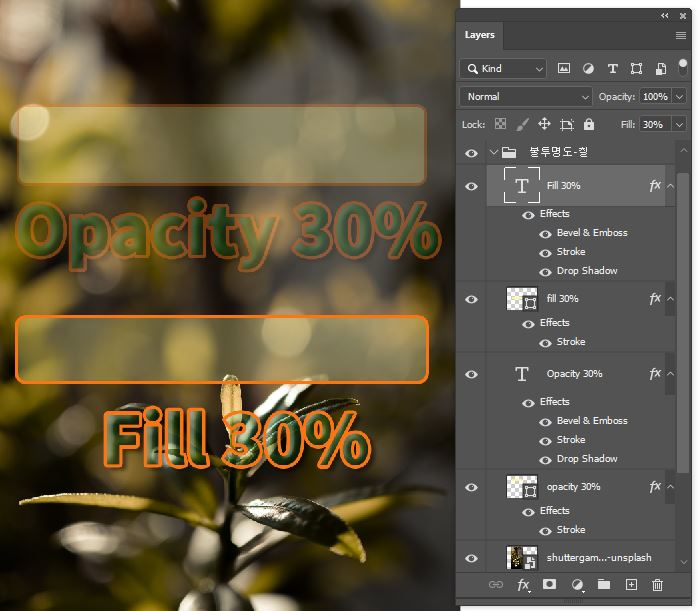This screenshot has width=699, height=611.
Task: Toggle visibility of the Opacity 30% text layer
Action: 471,374
